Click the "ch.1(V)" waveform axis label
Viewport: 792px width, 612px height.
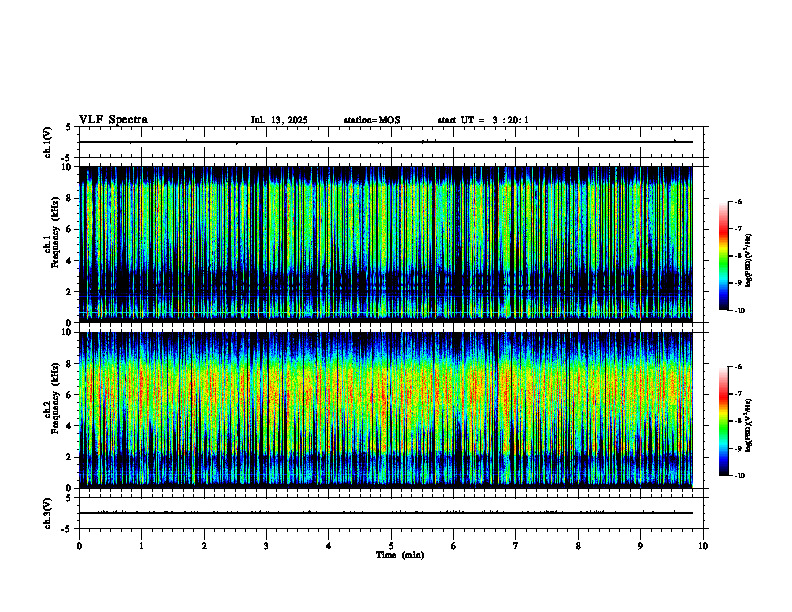48,142
